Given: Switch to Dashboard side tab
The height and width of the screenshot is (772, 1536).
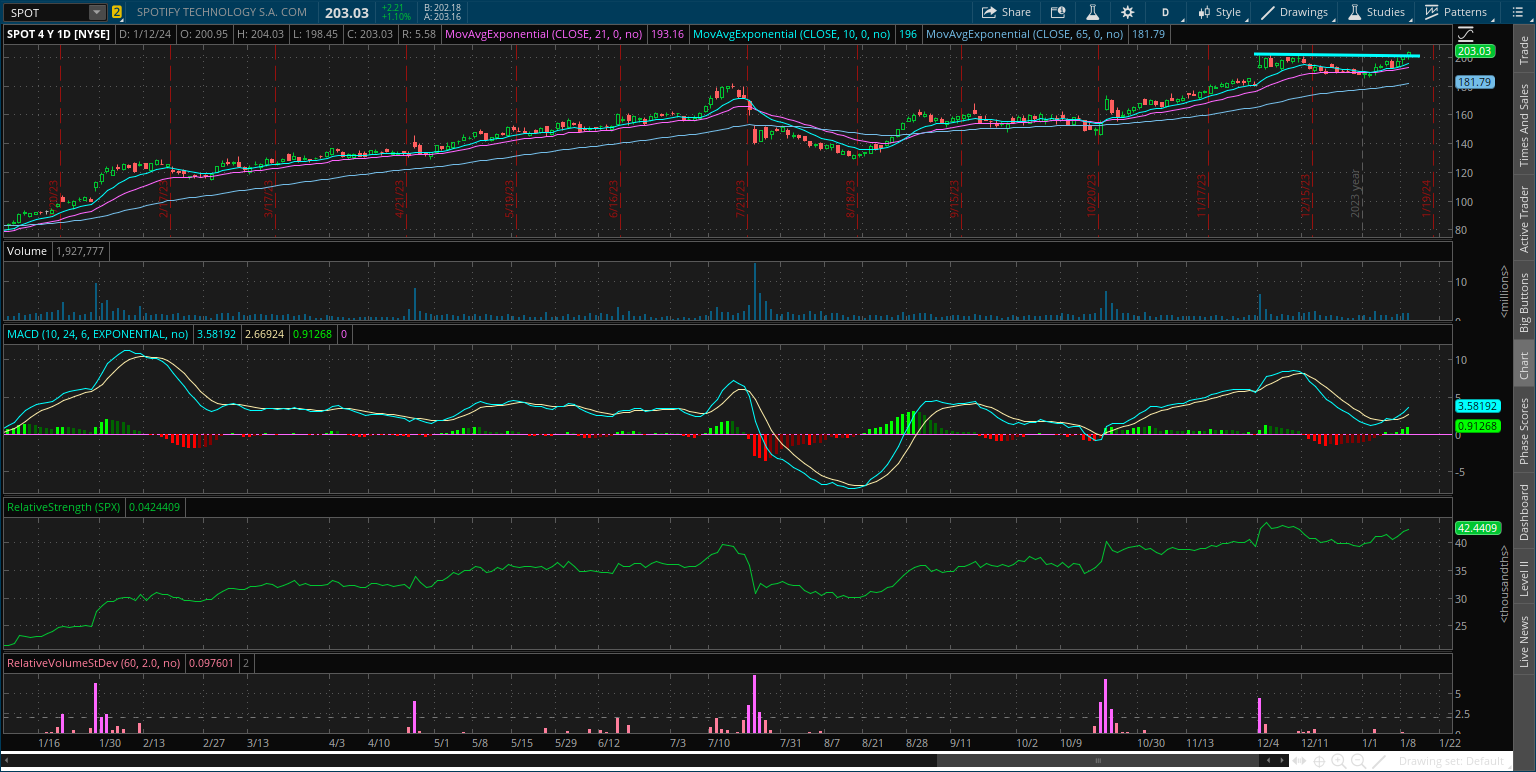Looking at the screenshot, I should click(x=1523, y=513).
